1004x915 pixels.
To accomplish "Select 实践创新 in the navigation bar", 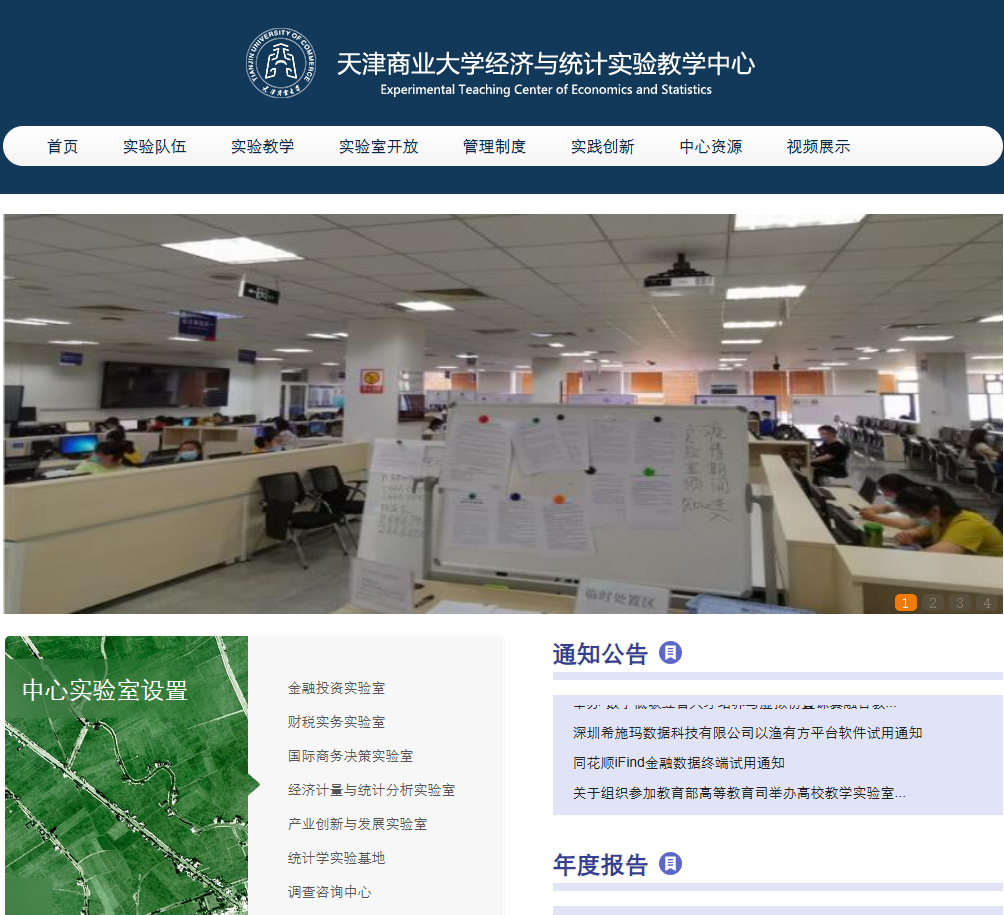I will (603, 147).
